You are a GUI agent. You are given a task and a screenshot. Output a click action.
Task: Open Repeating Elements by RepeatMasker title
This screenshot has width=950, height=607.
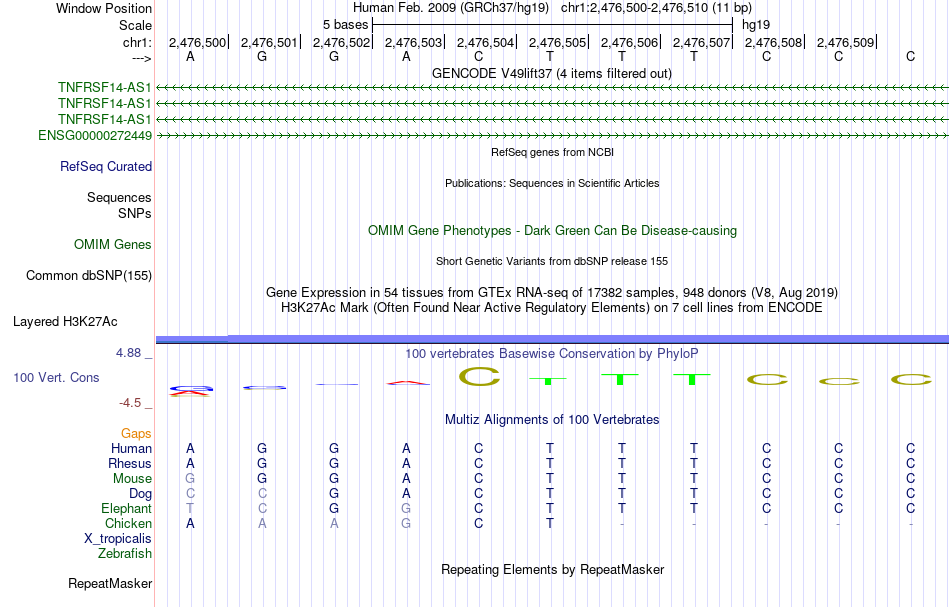[553, 570]
